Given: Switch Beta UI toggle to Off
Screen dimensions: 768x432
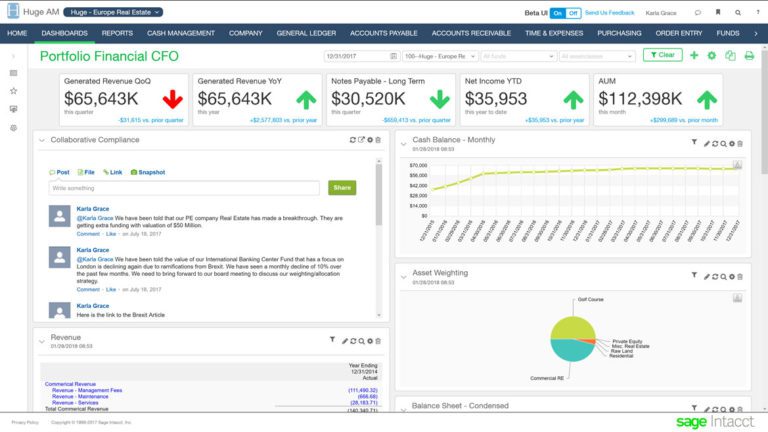Looking at the screenshot, I should [572, 14].
